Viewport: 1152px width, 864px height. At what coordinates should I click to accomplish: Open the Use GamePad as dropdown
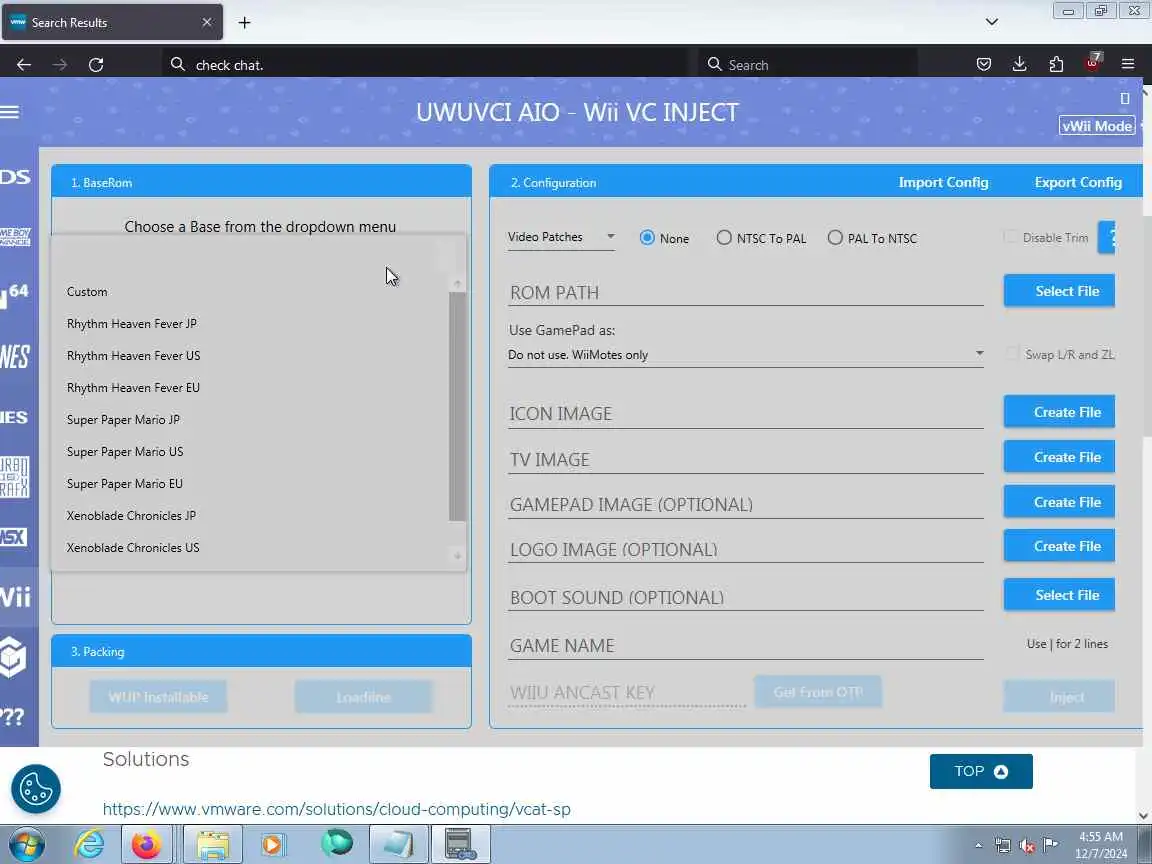[746, 355]
